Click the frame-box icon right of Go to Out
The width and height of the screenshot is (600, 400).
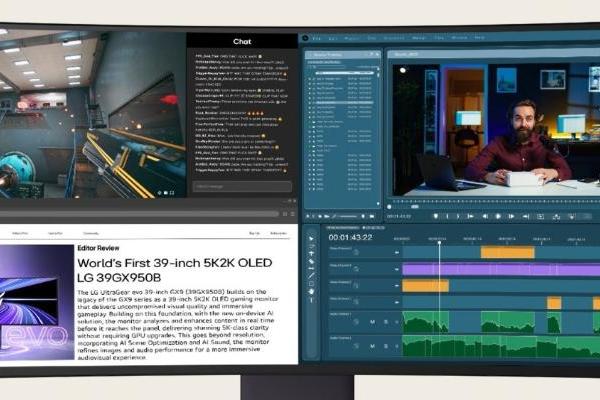pyautogui.click(x=540, y=217)
